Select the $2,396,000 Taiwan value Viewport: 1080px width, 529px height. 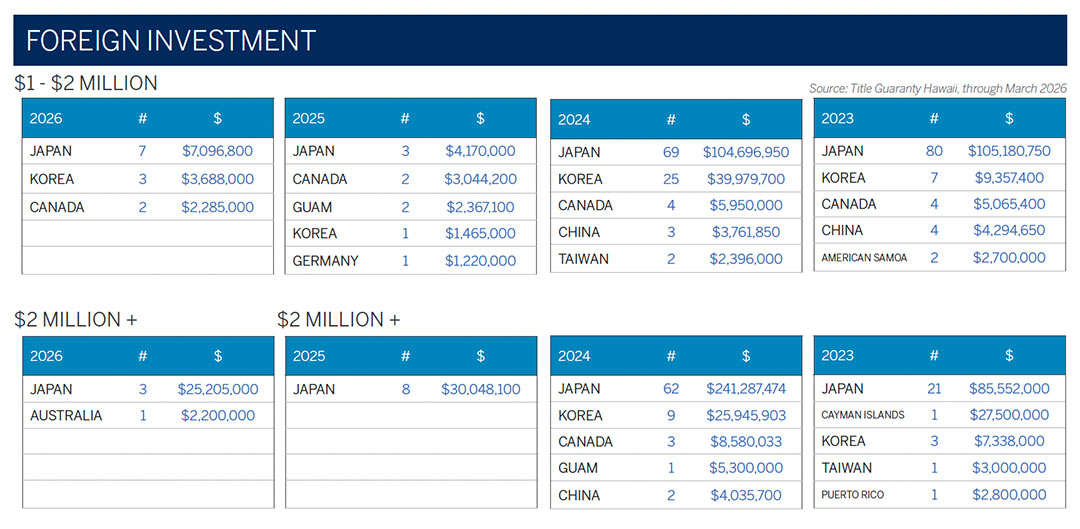(746, 259)
